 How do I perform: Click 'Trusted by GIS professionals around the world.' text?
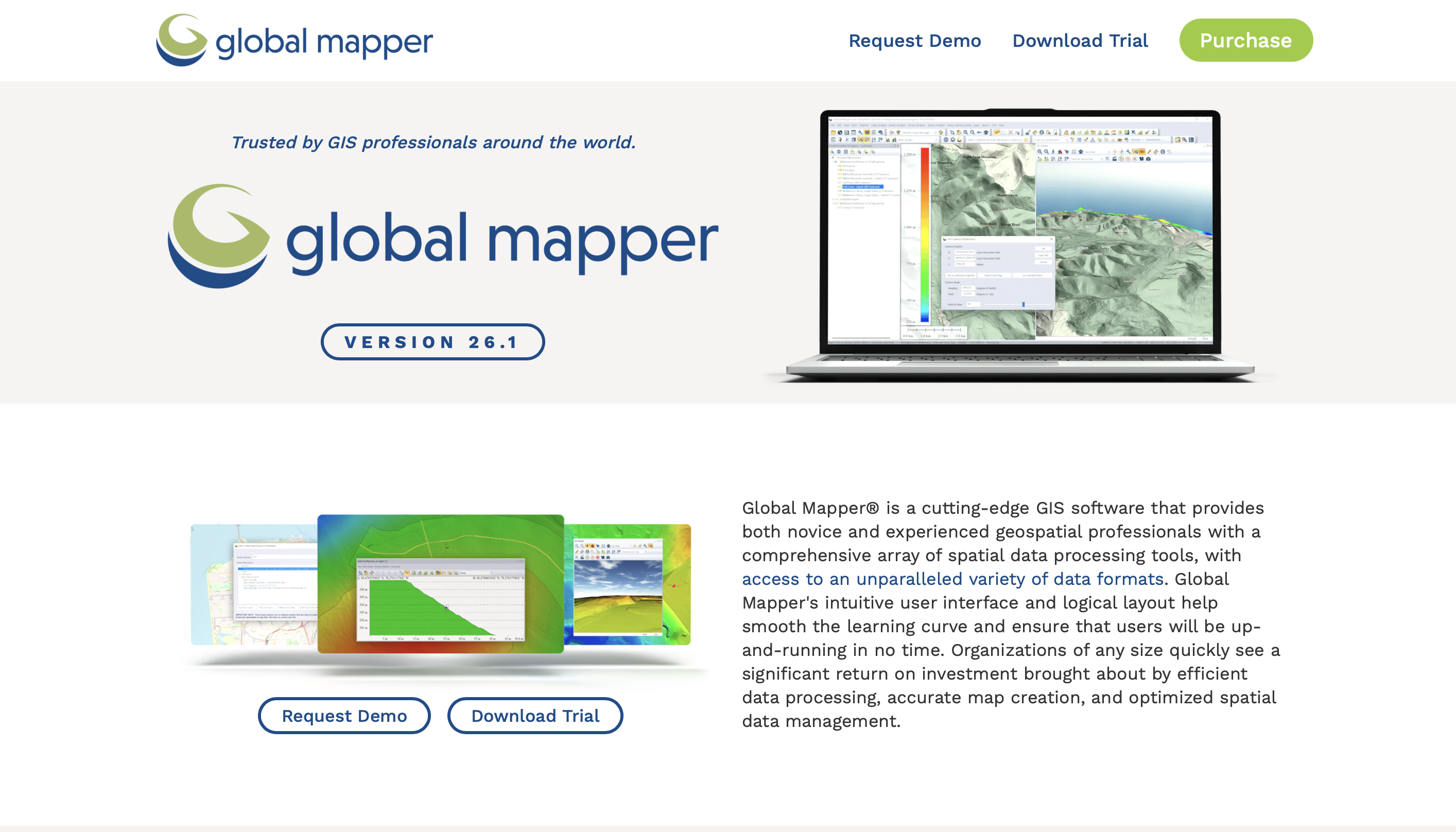coord(433,142)
